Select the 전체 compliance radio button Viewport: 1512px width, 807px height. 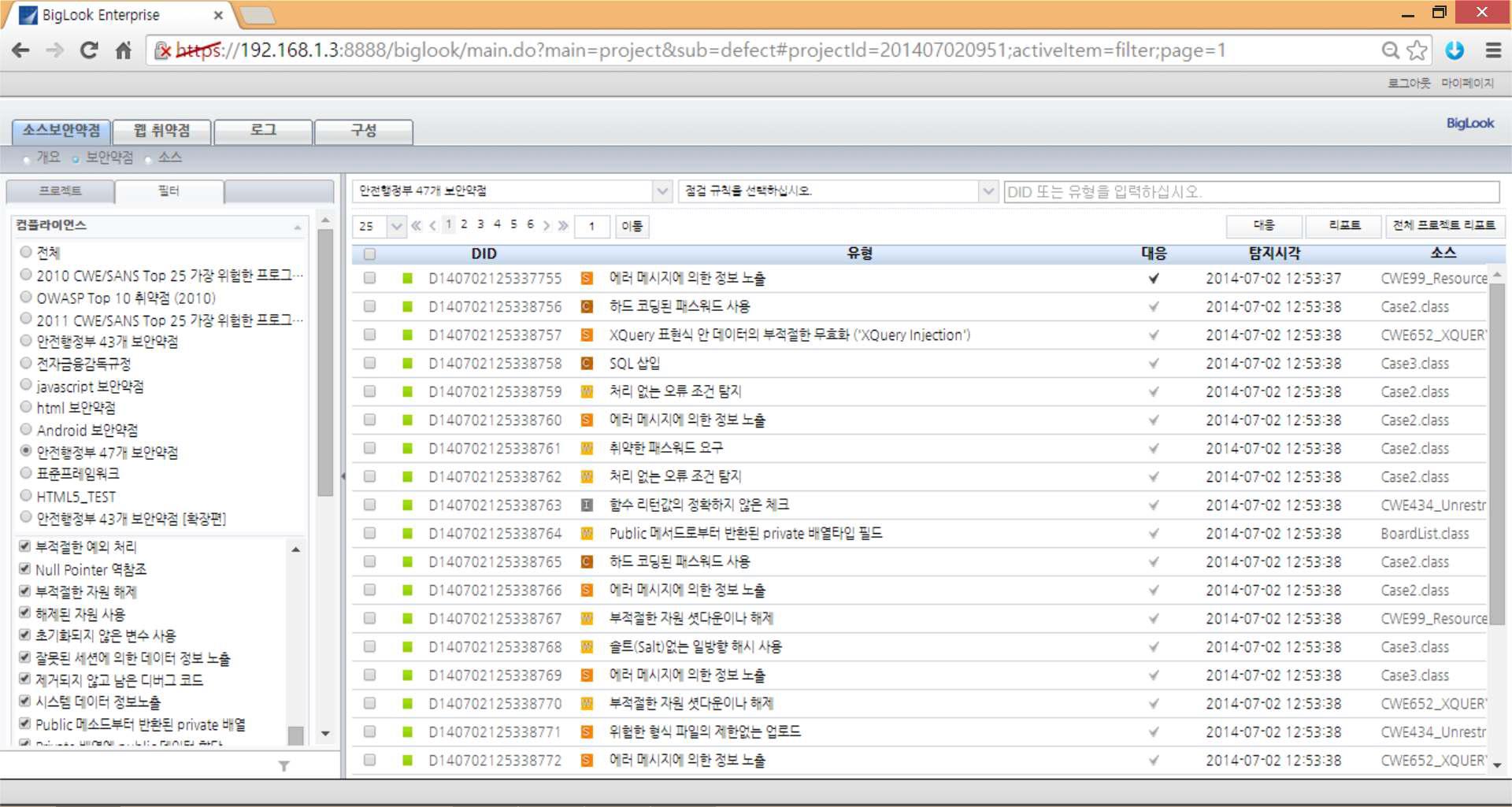(x=26, y=252)
